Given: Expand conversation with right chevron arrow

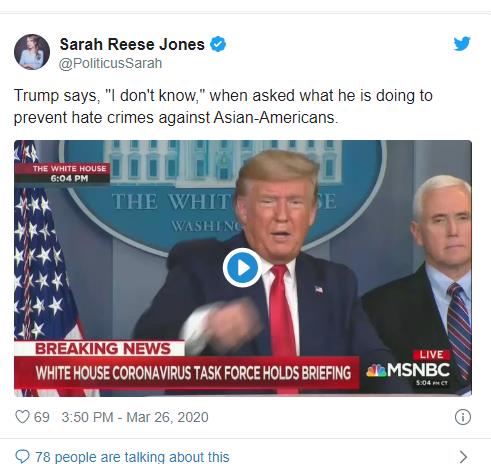Looking at the screenshot, I should point(463,457).
